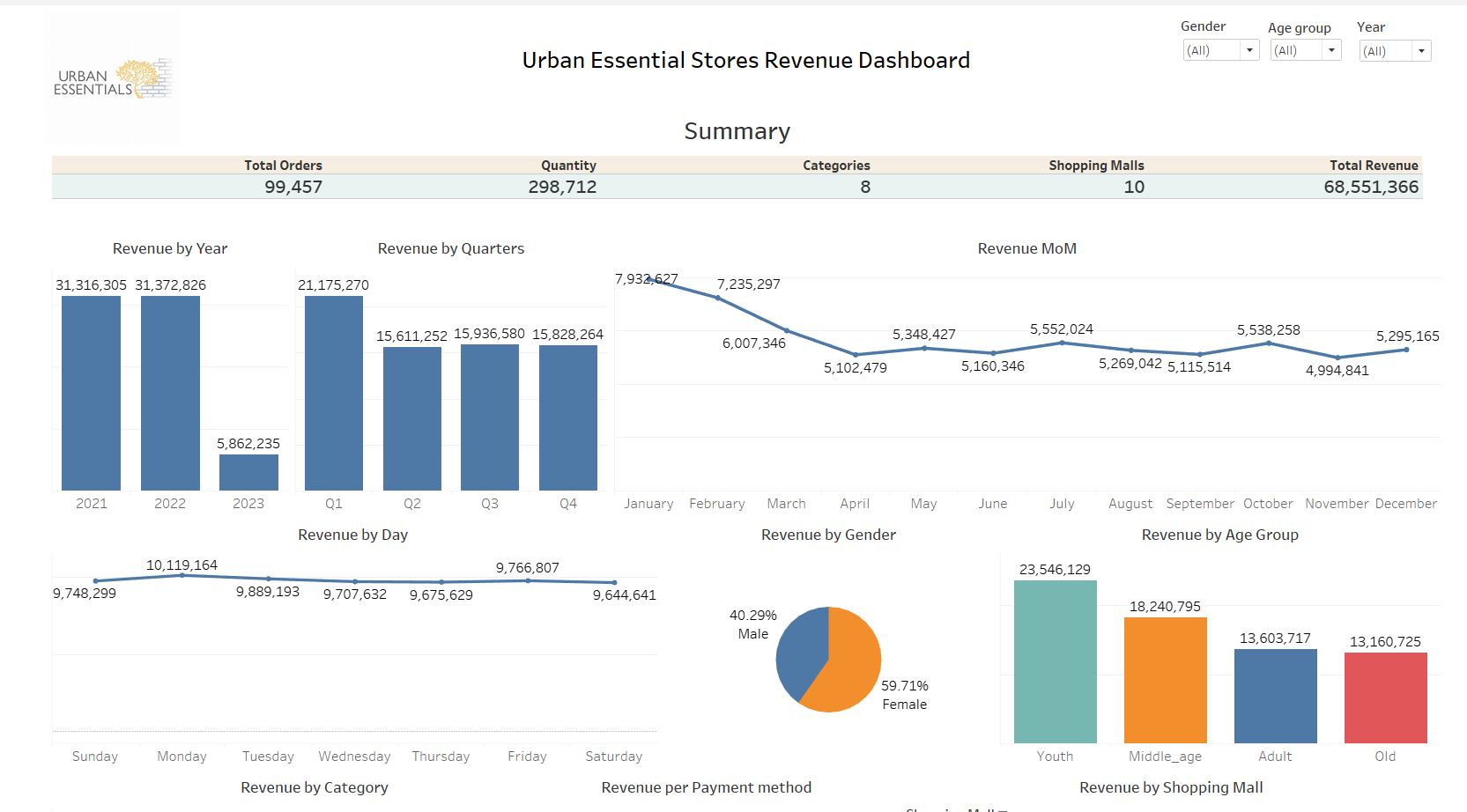
Task: Click the Total Revenue summary value 68,551,366
Action: tap(1370, 187)
